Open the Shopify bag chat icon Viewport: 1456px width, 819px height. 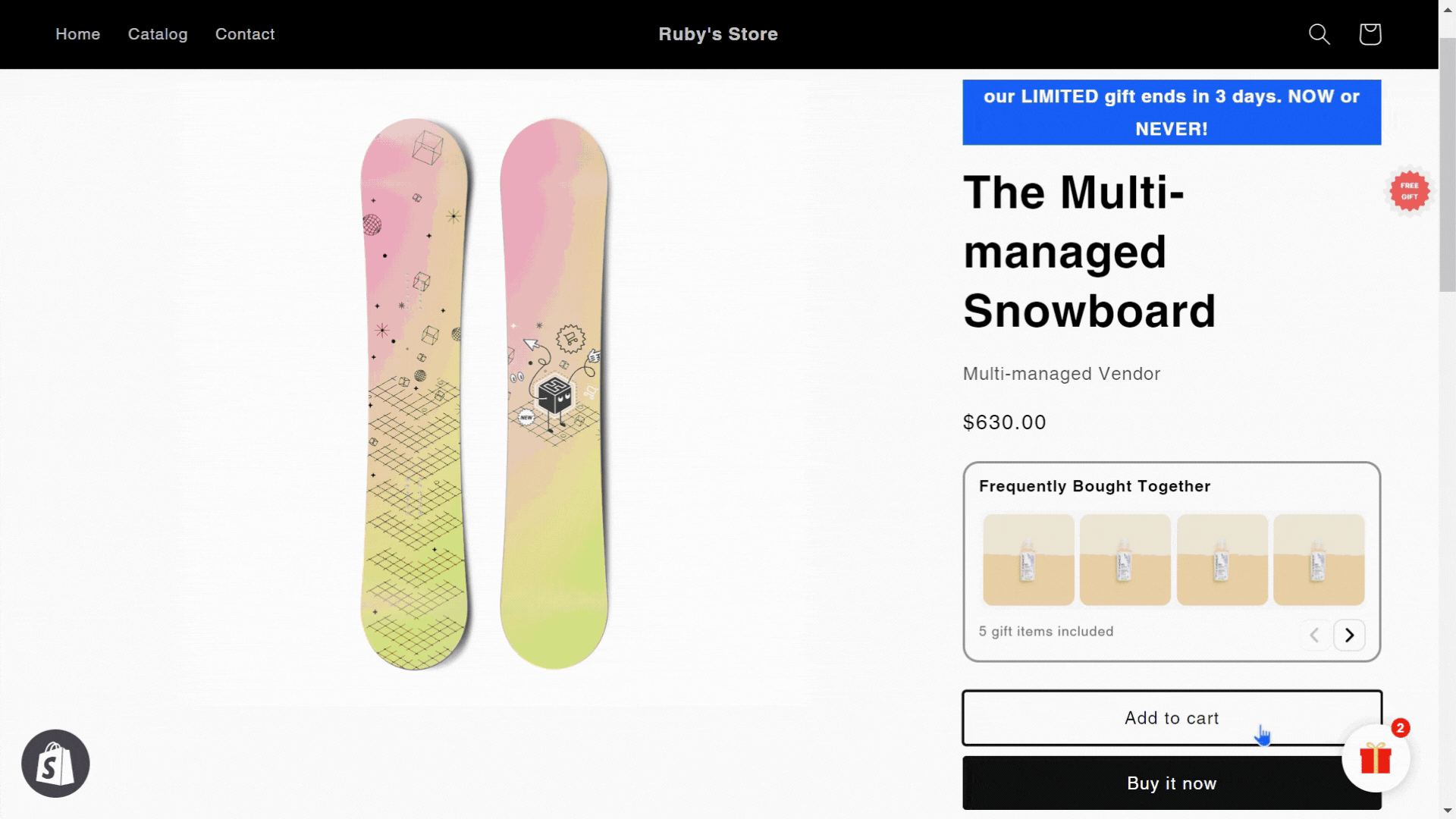click(55, 764)
